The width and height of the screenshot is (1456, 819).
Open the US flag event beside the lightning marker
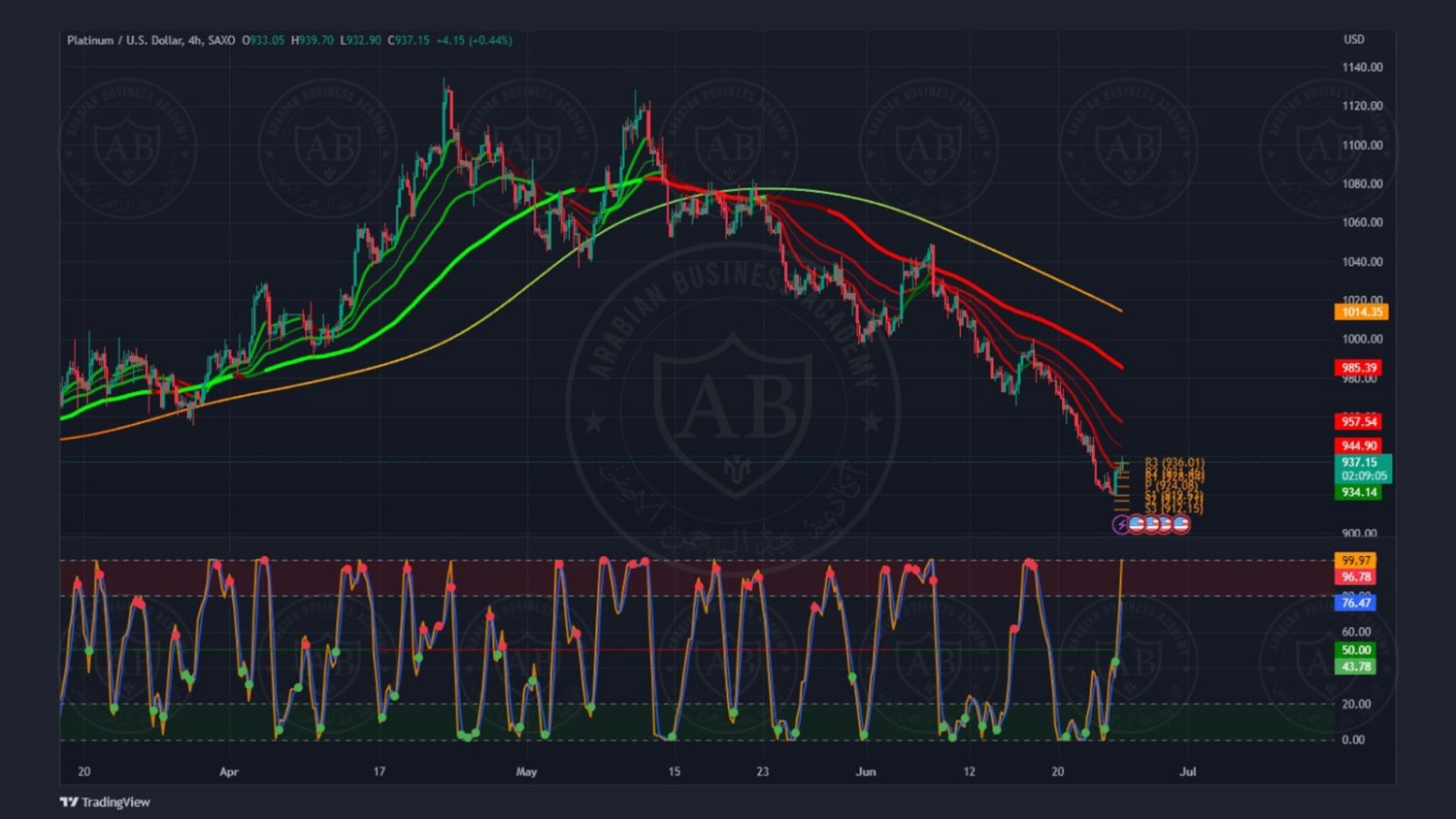[1137, 524]
